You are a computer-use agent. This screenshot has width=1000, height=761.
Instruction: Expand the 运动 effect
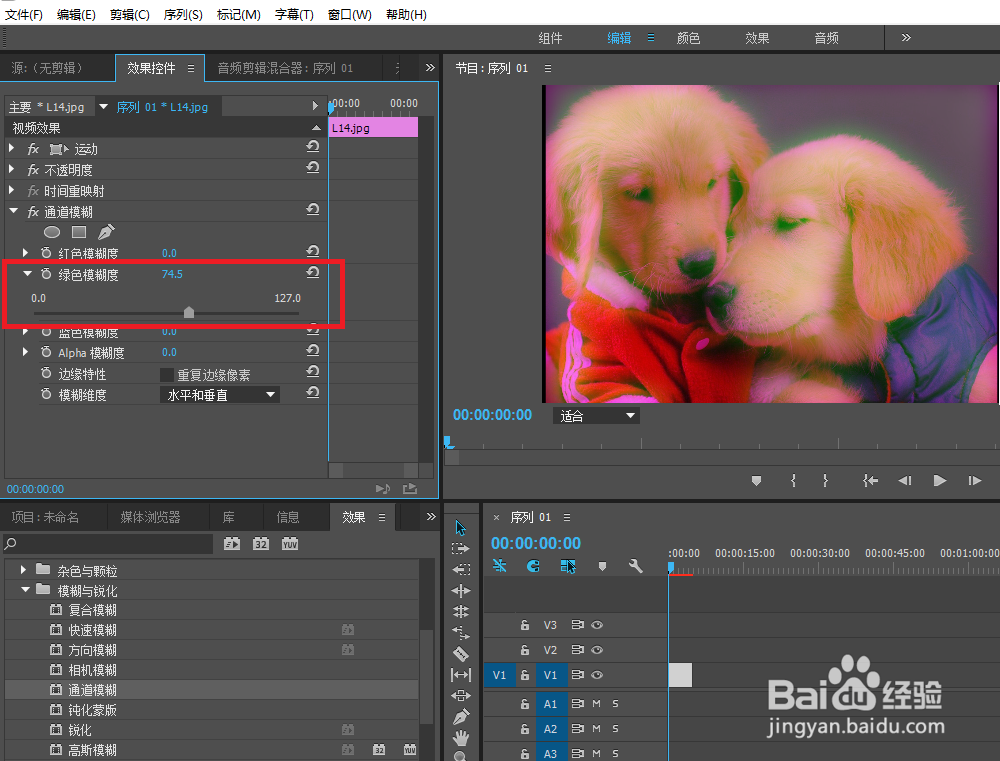click(x=11, y=148)
